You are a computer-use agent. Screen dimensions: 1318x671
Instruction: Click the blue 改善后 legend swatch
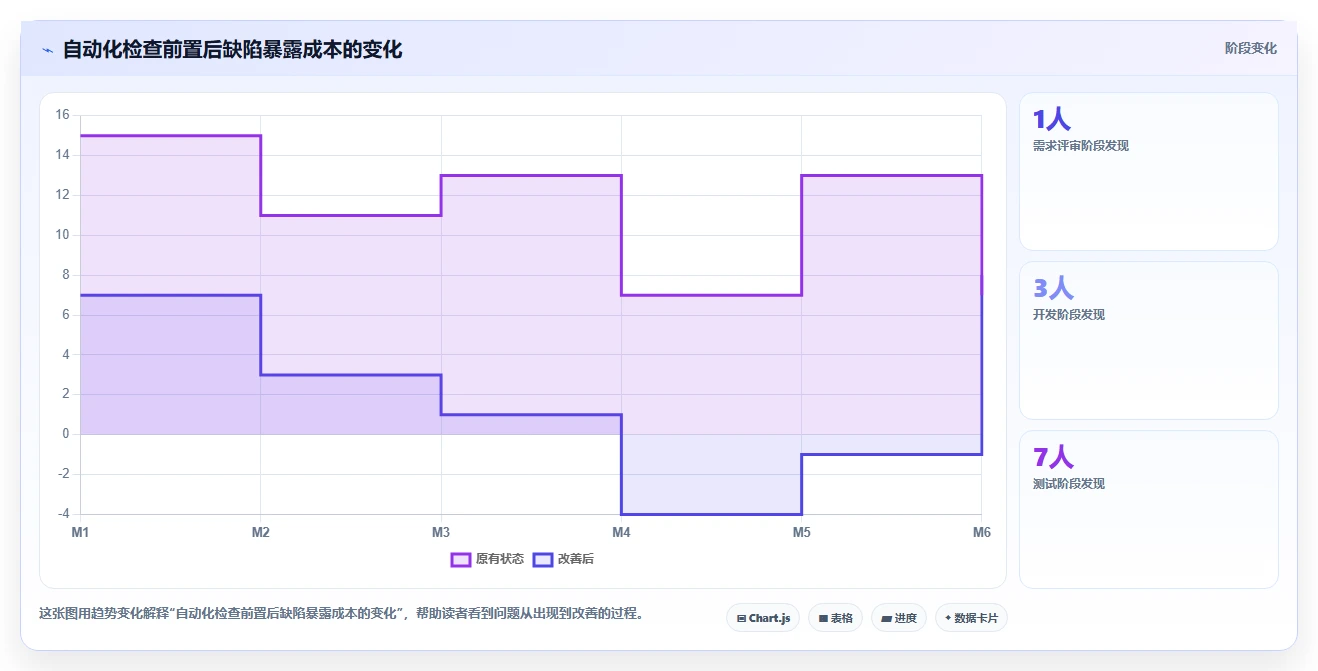tap(543, 559)
